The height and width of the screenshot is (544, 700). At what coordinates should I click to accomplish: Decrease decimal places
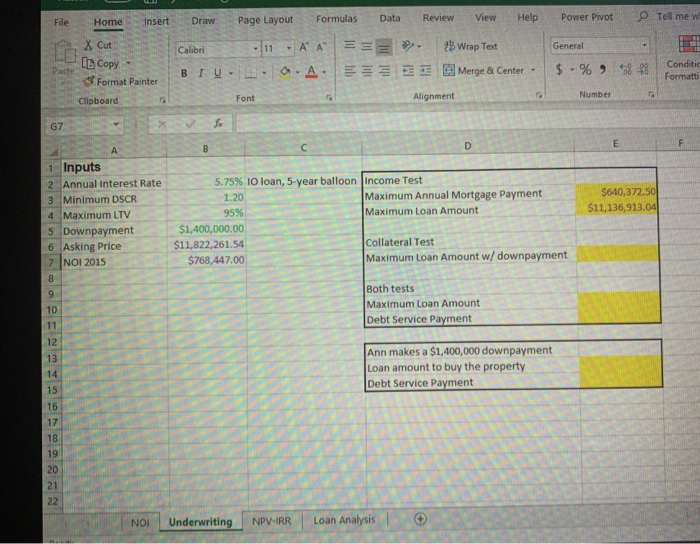coord(643,69)
